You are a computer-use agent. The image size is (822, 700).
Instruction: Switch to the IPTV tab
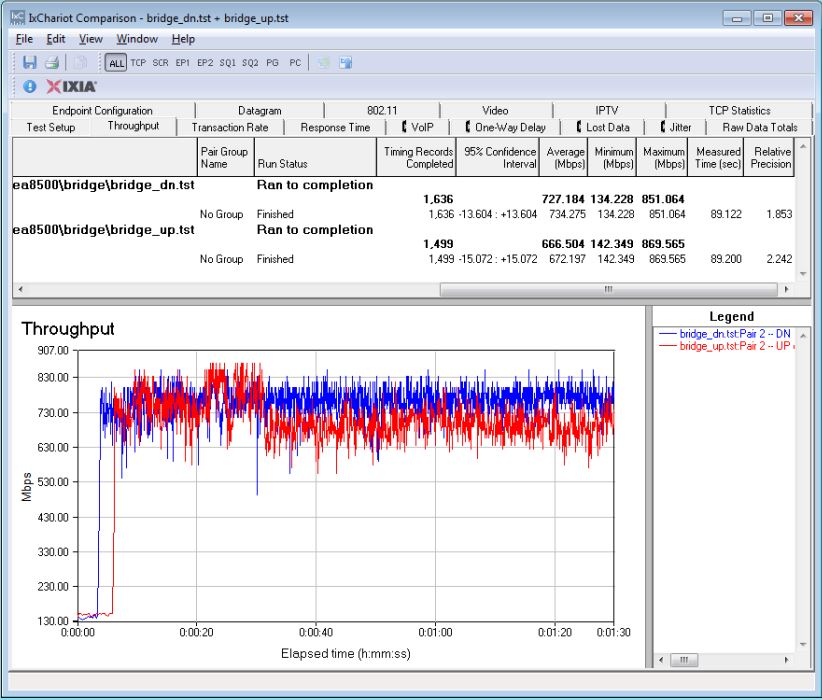tap(607, 111)
